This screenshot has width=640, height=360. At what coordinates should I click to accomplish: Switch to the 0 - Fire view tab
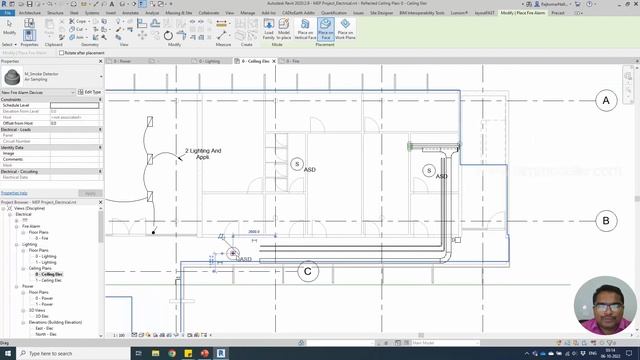293,61
